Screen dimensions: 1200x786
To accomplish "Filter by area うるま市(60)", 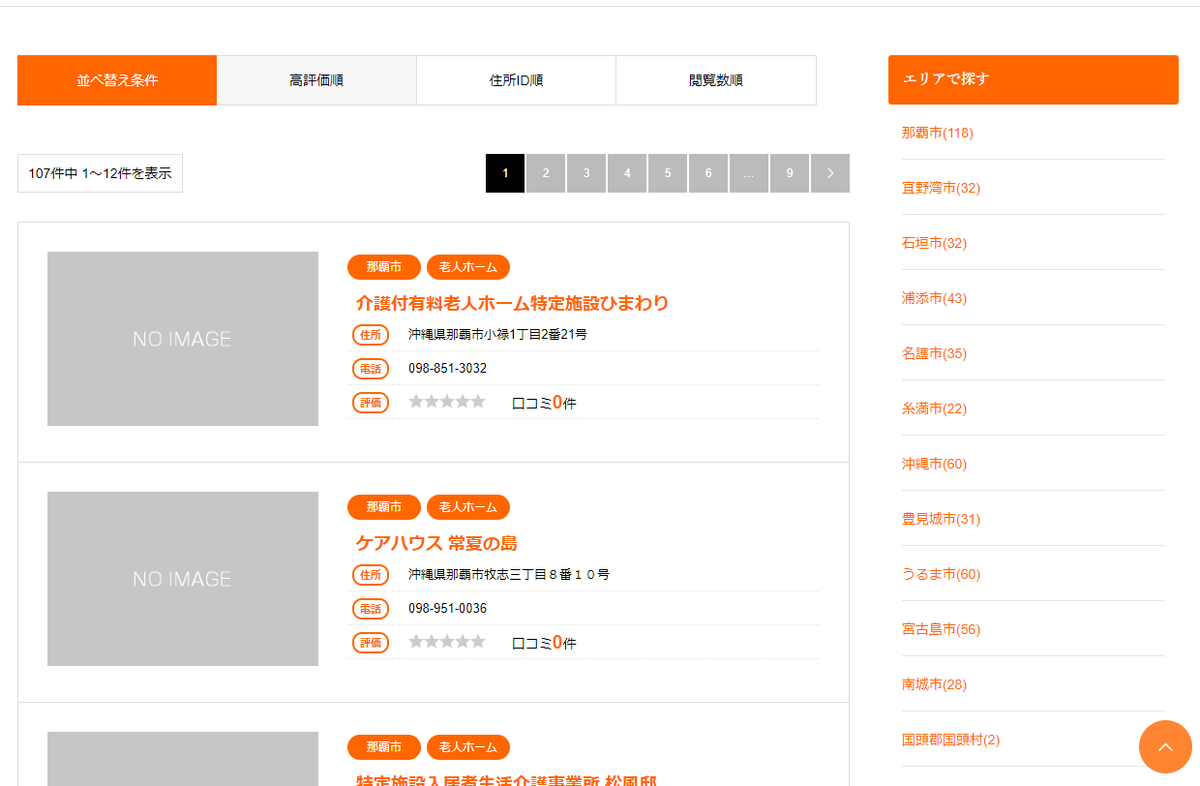I will point(941,574).
